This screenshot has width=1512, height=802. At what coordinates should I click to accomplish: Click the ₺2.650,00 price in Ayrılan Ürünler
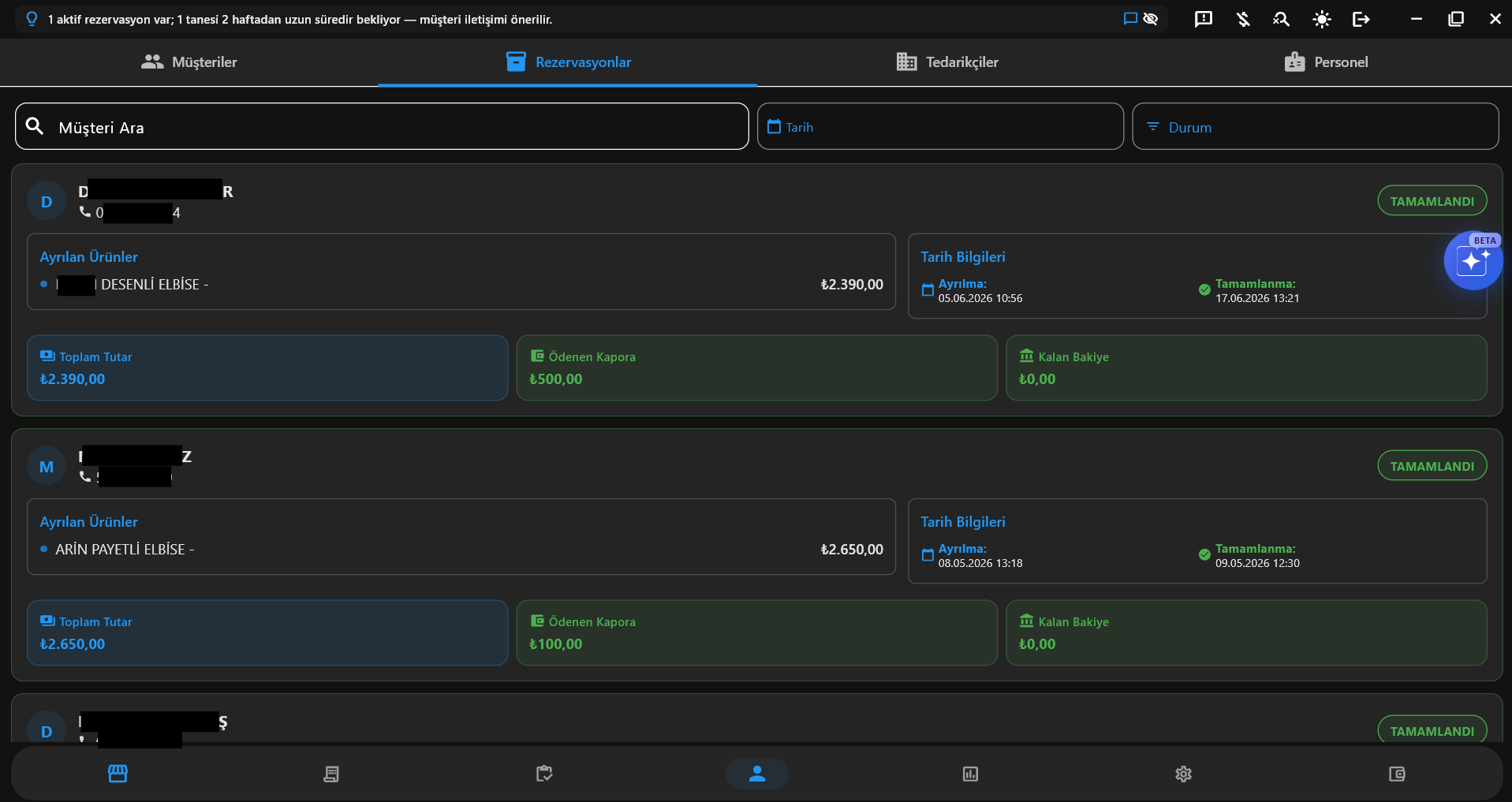pos(852,550)
